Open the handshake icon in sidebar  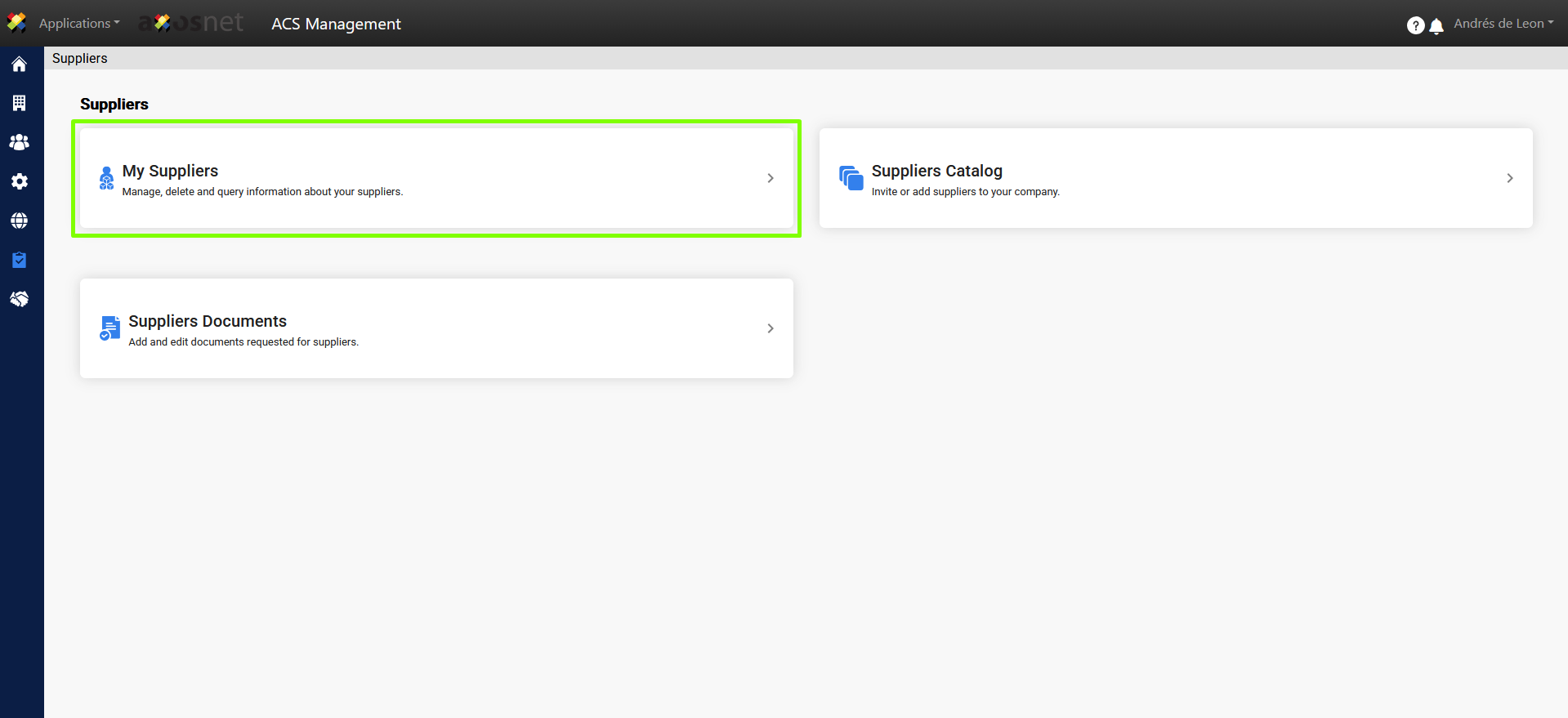click(x=19, y=299)
